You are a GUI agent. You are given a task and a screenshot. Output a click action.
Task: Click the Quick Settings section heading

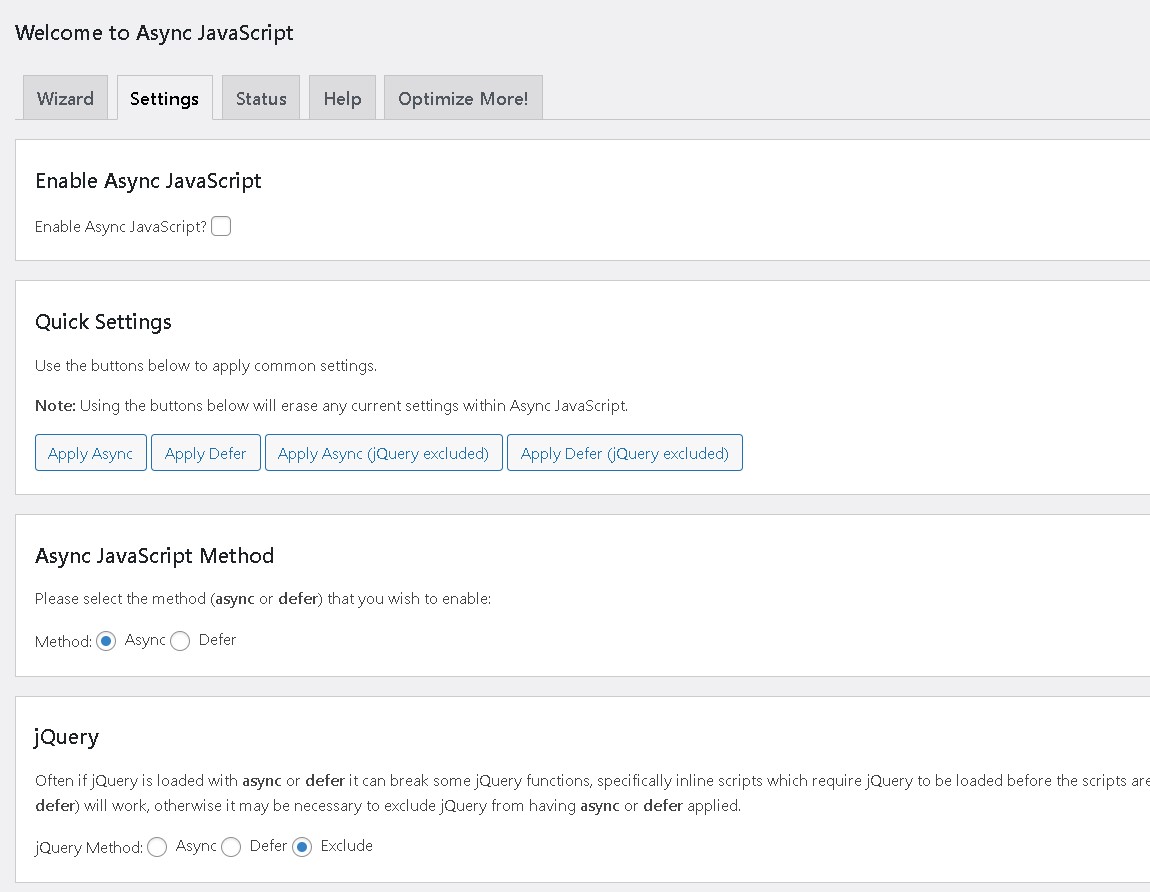103,322
